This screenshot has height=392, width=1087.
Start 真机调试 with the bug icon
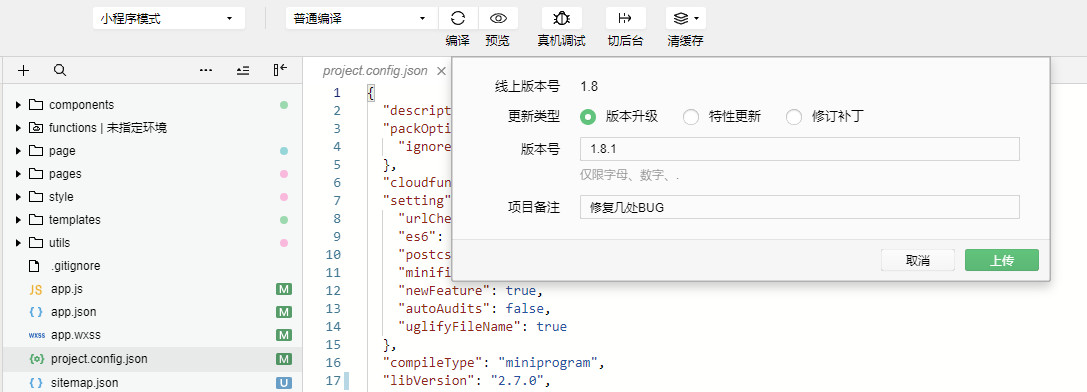pyautogui.click(x=562, y=18)
